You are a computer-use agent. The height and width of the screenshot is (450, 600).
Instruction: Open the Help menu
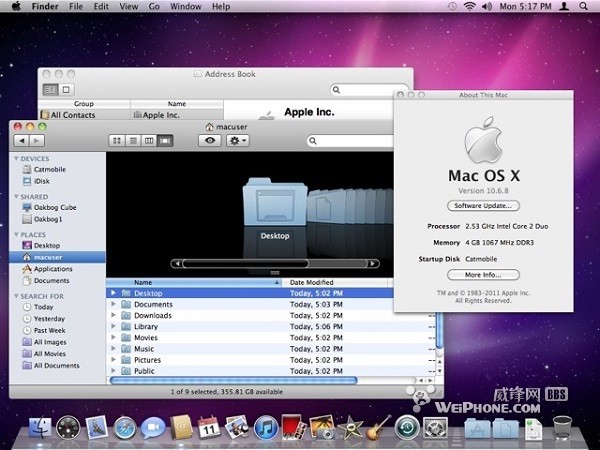[221, 6]
